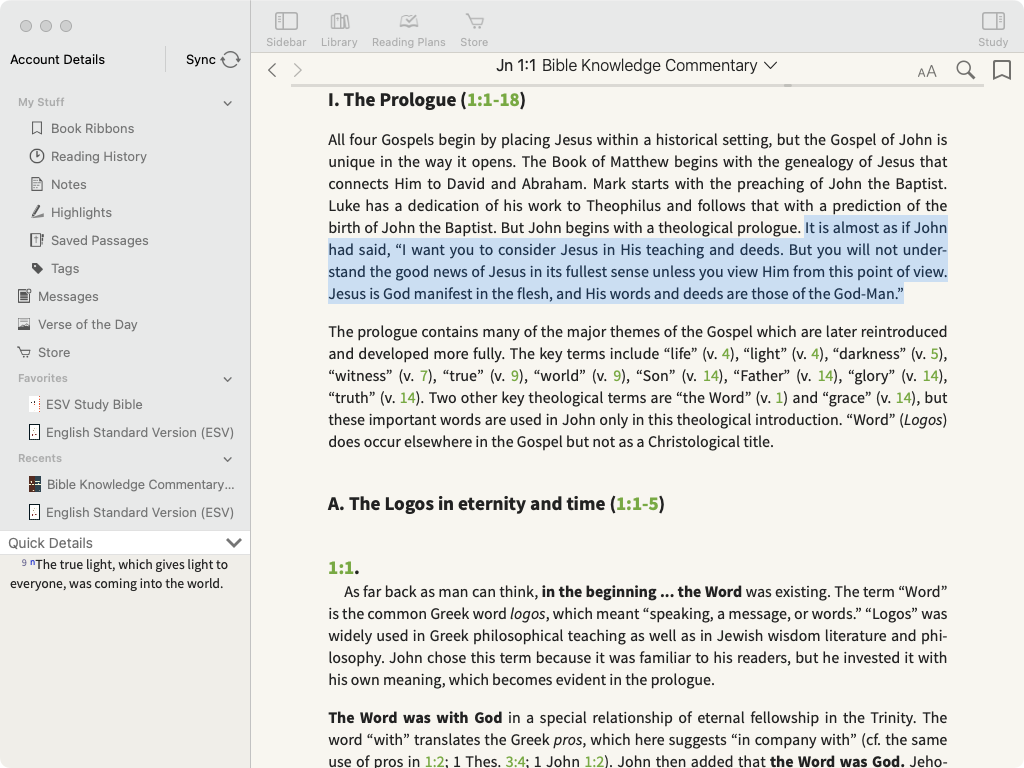This screenshot has width=1024, height=768.
Task: Click the Sync refresh icon
Action: click(x=231, y=60)
